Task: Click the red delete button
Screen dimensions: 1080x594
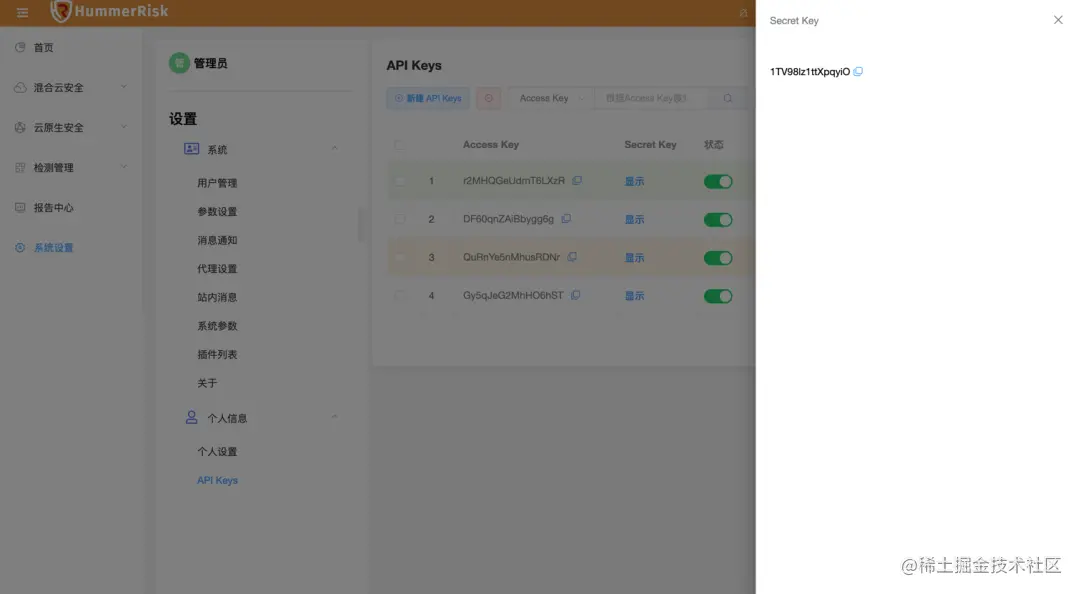Action: point(488,98)
